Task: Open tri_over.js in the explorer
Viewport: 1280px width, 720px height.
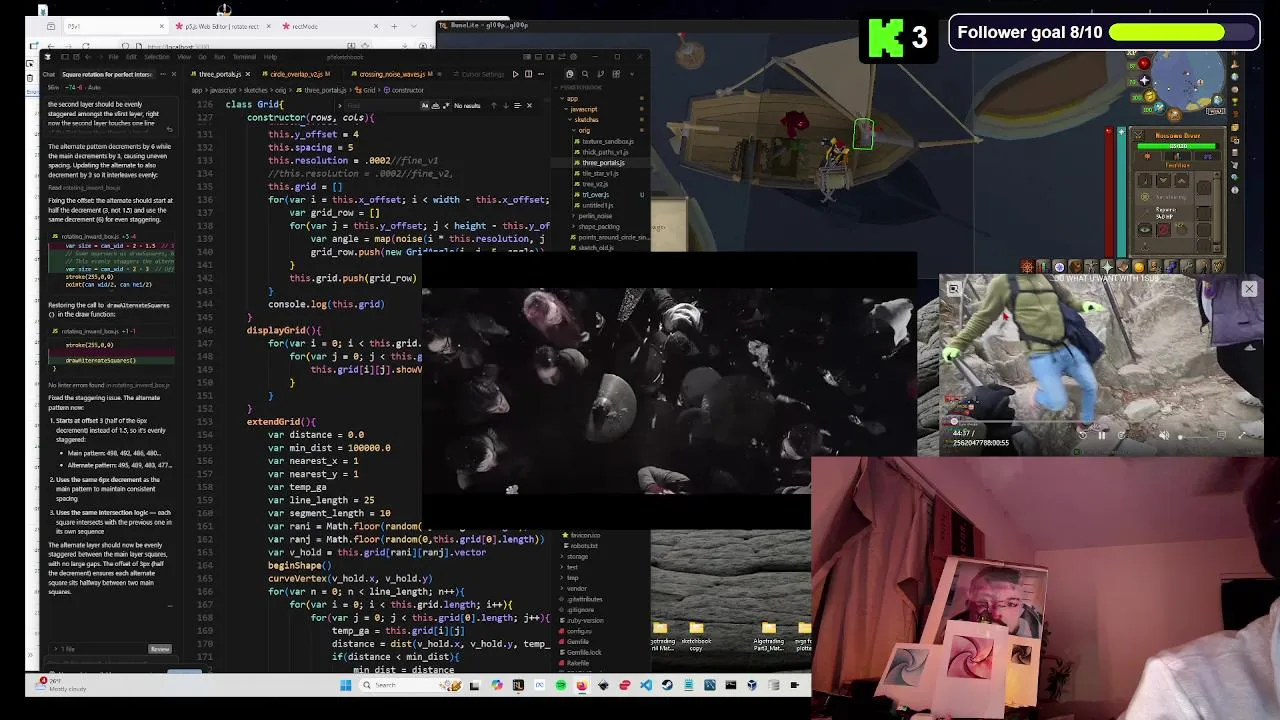Action: 595,195
